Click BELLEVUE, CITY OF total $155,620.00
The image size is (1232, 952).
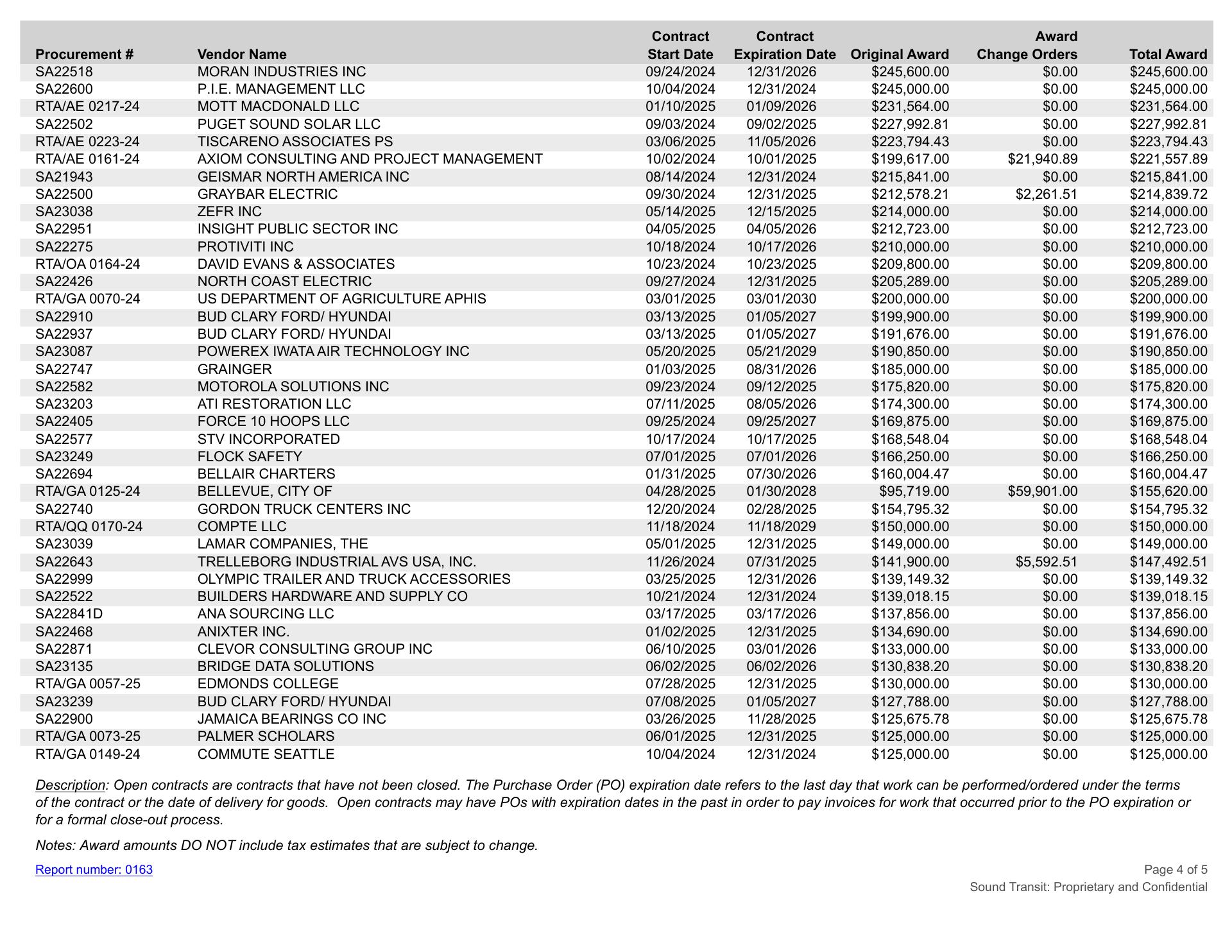coord(1168,491)
